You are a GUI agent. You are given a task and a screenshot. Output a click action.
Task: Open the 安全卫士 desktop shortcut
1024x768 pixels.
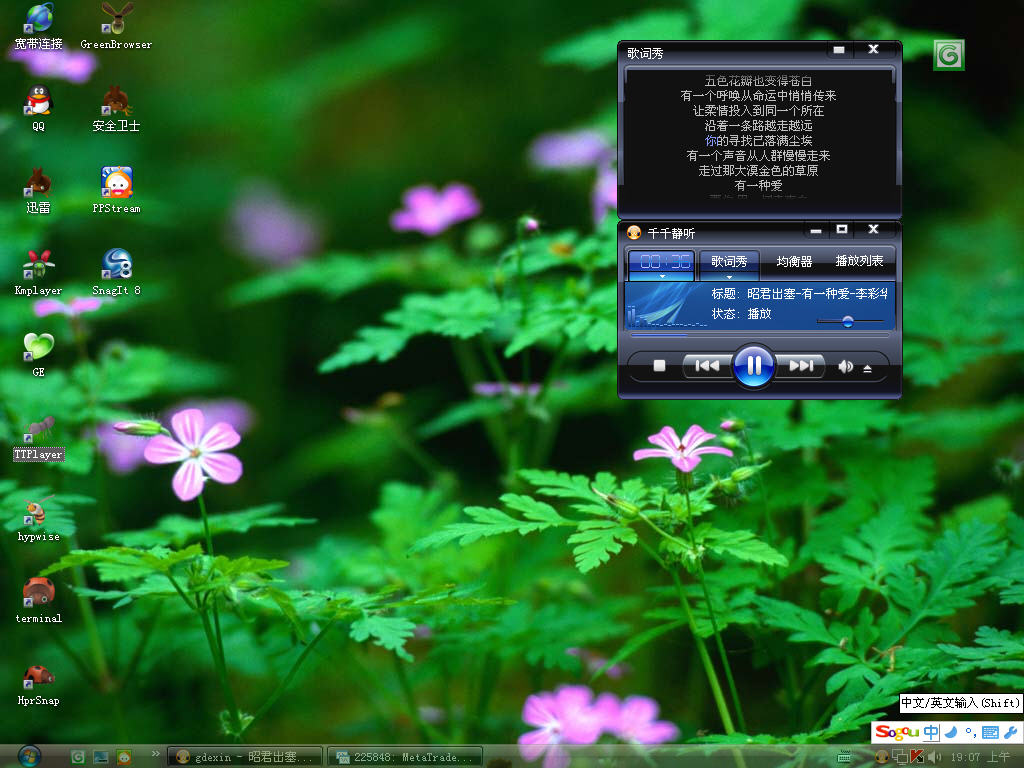pyautogui.click(x=116, y=108)
